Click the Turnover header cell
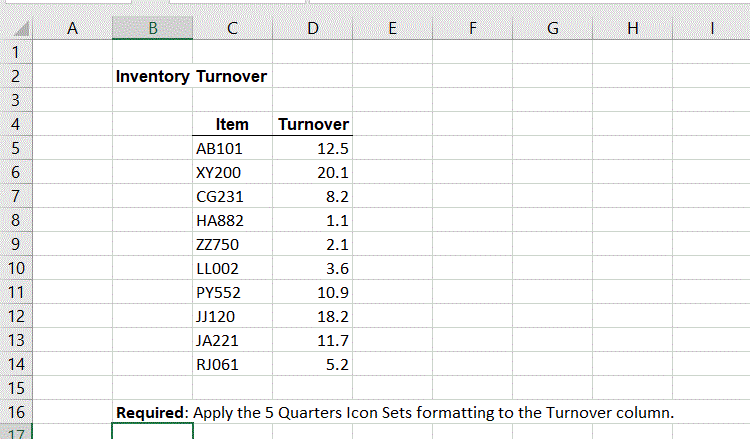The height and width of the screenshot is (439, 750). (x=312, y=124)
